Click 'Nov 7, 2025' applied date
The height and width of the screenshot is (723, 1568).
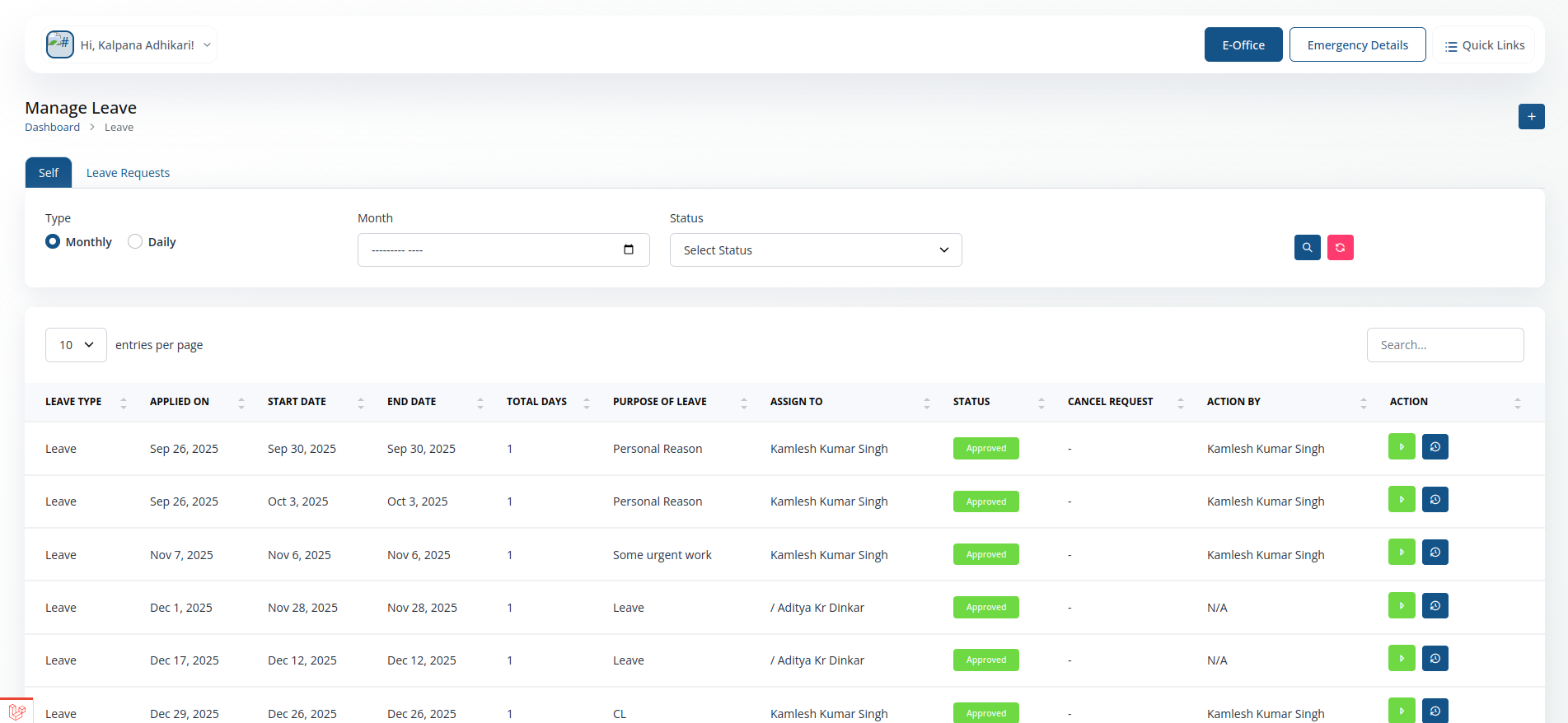pyautogui.click(x=181, y=555)
